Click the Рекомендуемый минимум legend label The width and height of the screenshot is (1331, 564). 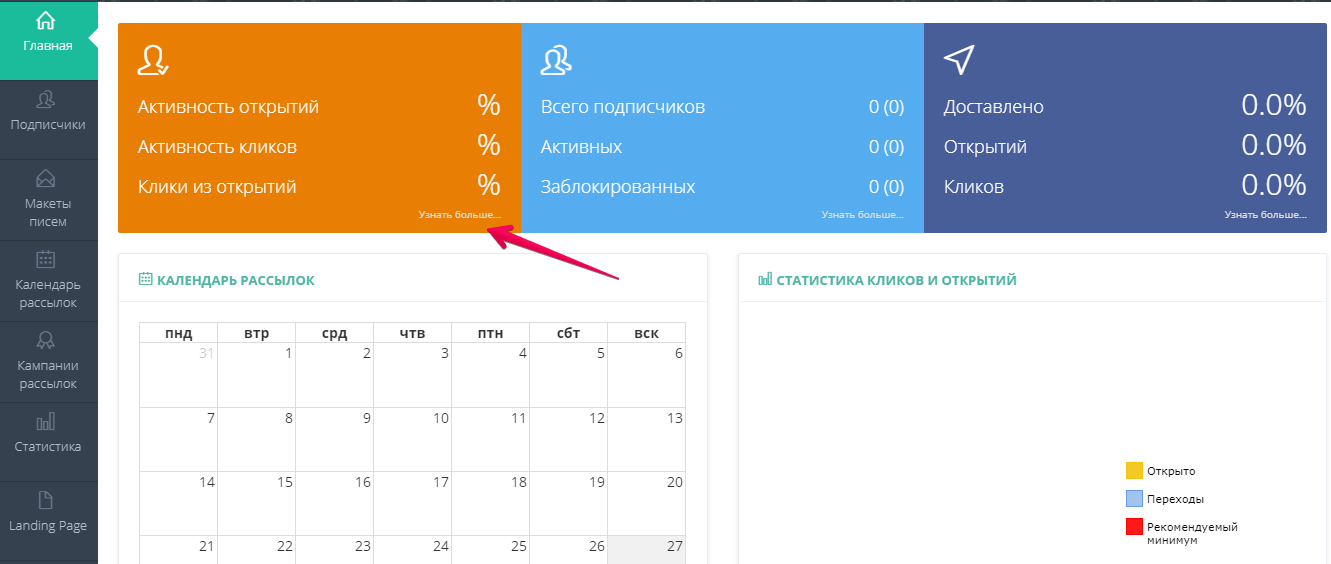1192,533
